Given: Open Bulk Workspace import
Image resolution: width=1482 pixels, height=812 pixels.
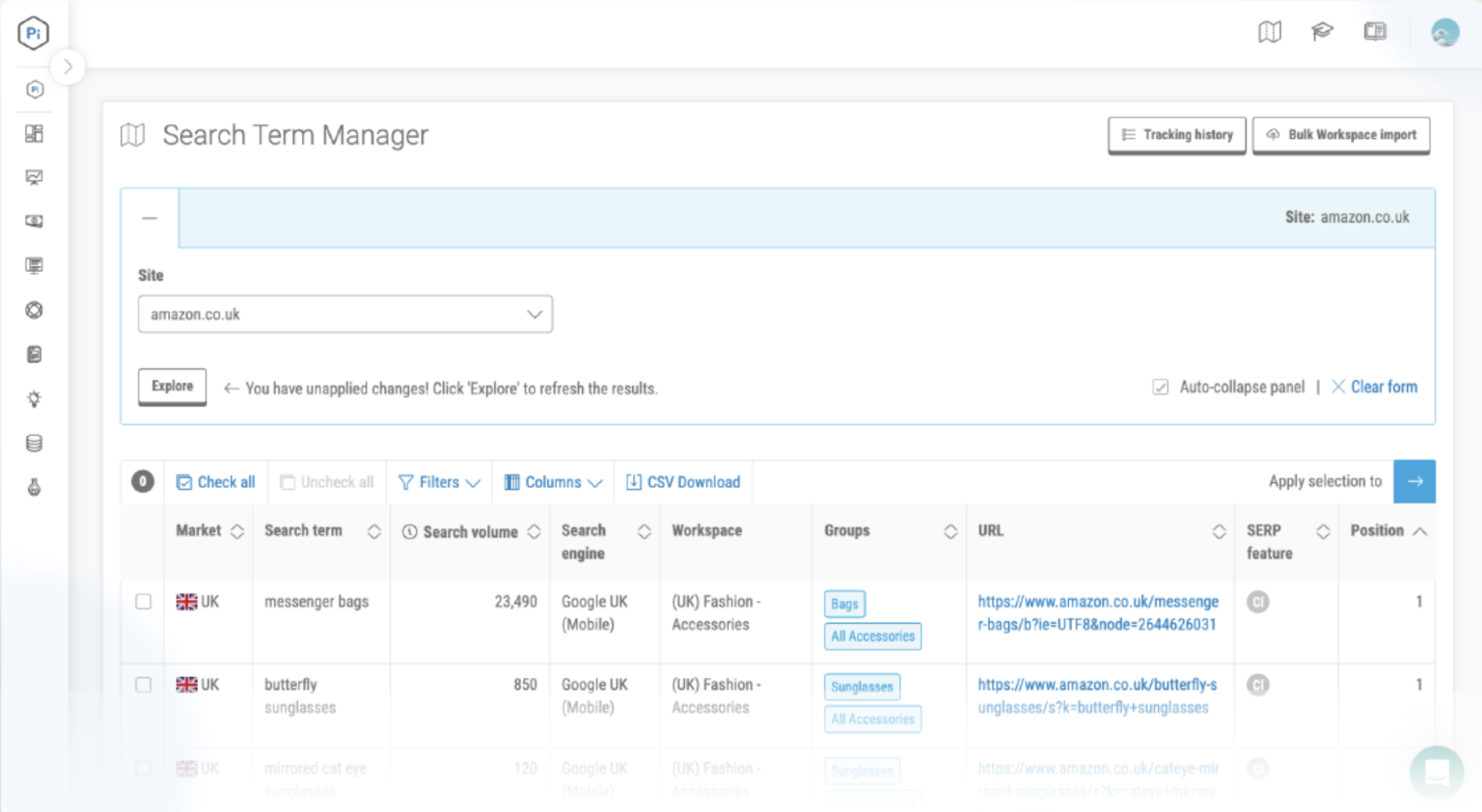Looking at the screenshot, I should coord(1341,135).
